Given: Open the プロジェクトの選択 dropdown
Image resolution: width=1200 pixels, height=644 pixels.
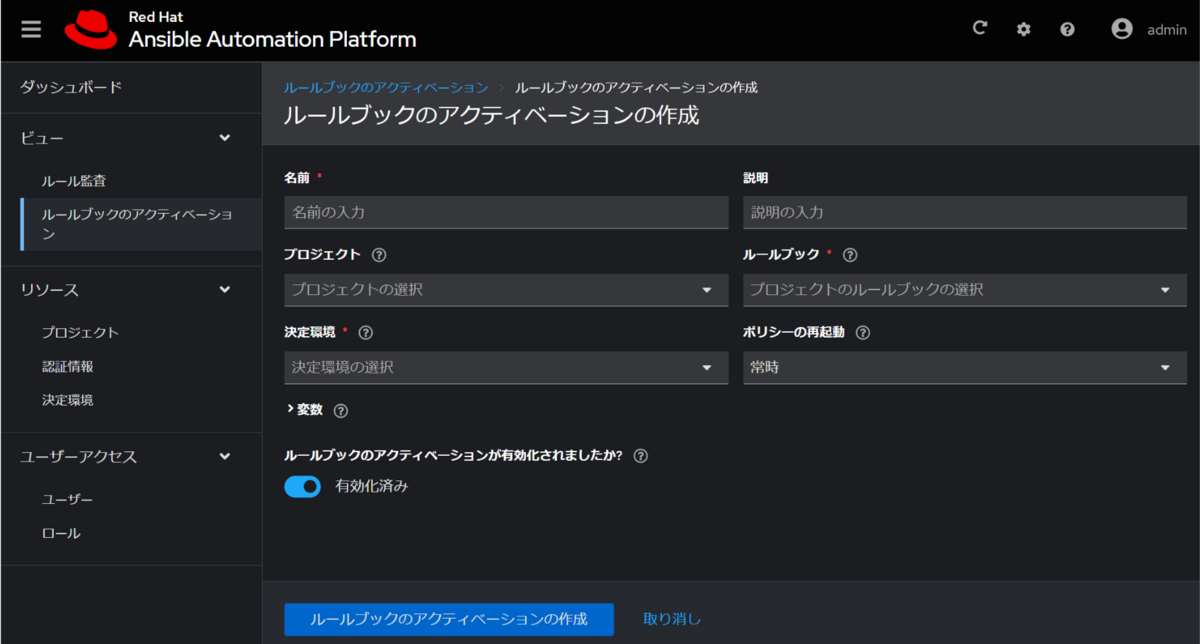Looking at the screenshot, I should click(x=505, y=290).
